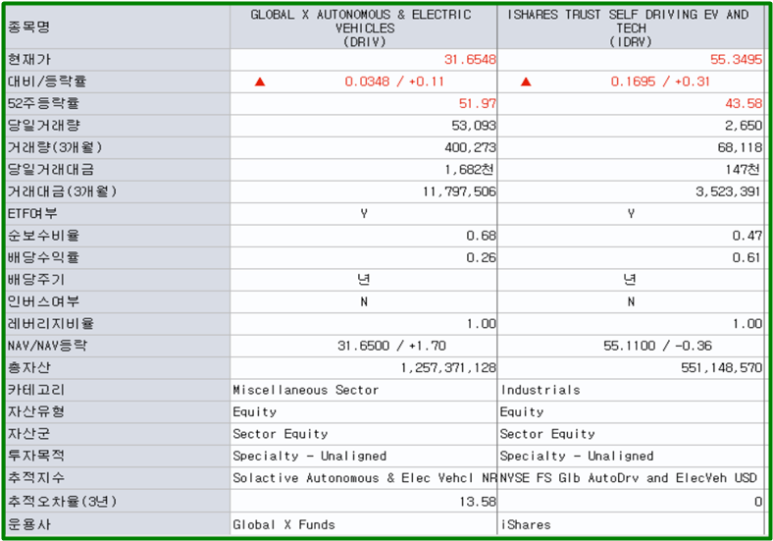The image size is (773, 541).
Task: Click the 총자산 row label
Action: click(29, 367)
